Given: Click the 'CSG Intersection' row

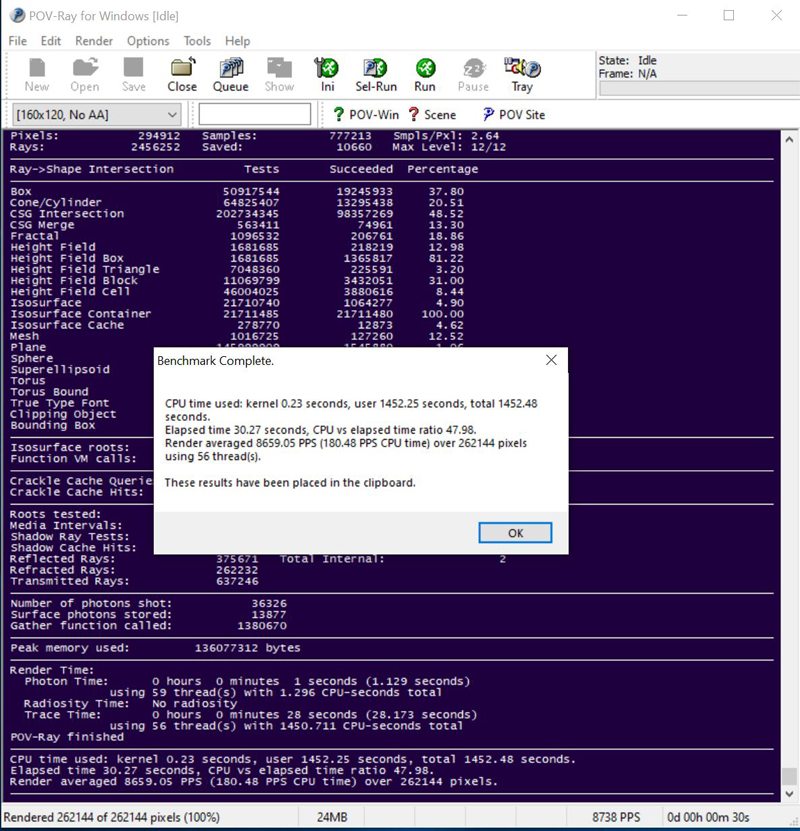Looking at the screenshot, I should tap(237, 214).
